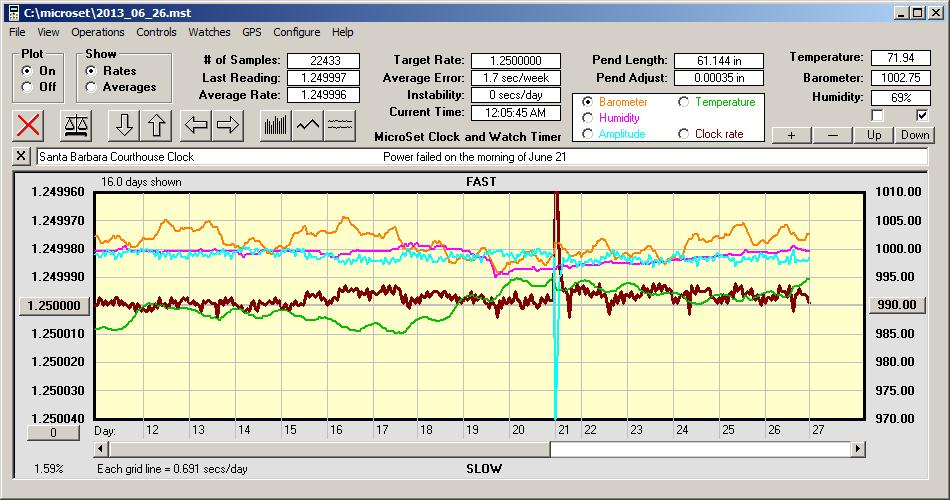Open the Configure menu
Image resolution: width=950 pixels, height=500 pixels.
[297, 32]
